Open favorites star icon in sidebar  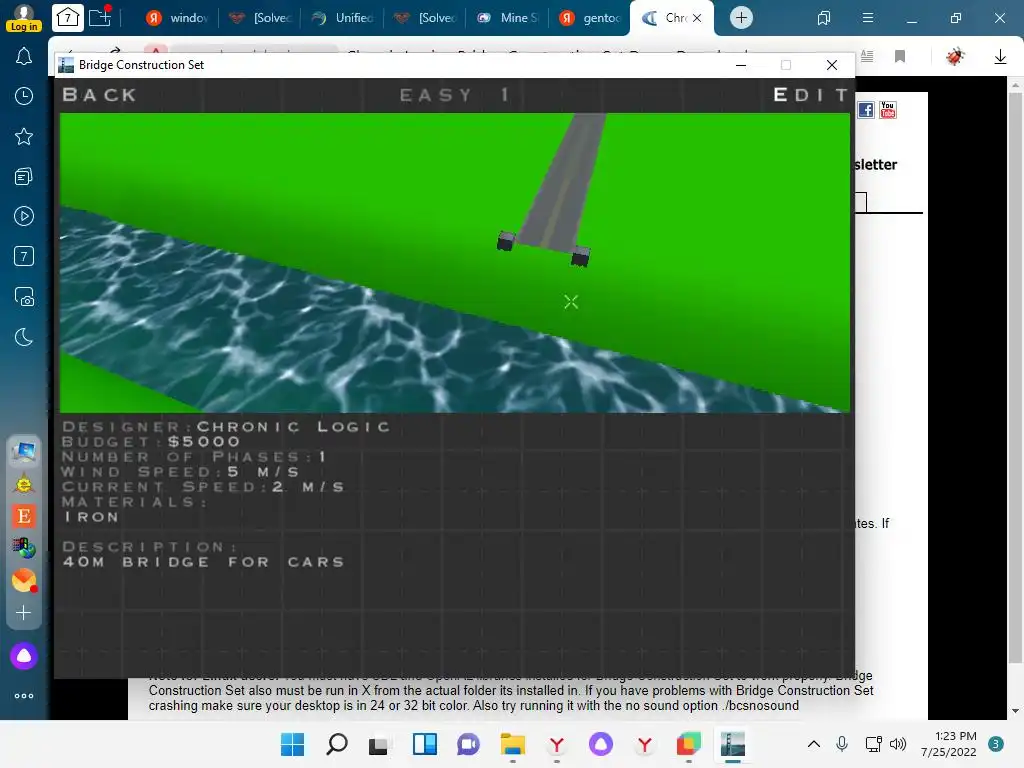click(24, 136)
